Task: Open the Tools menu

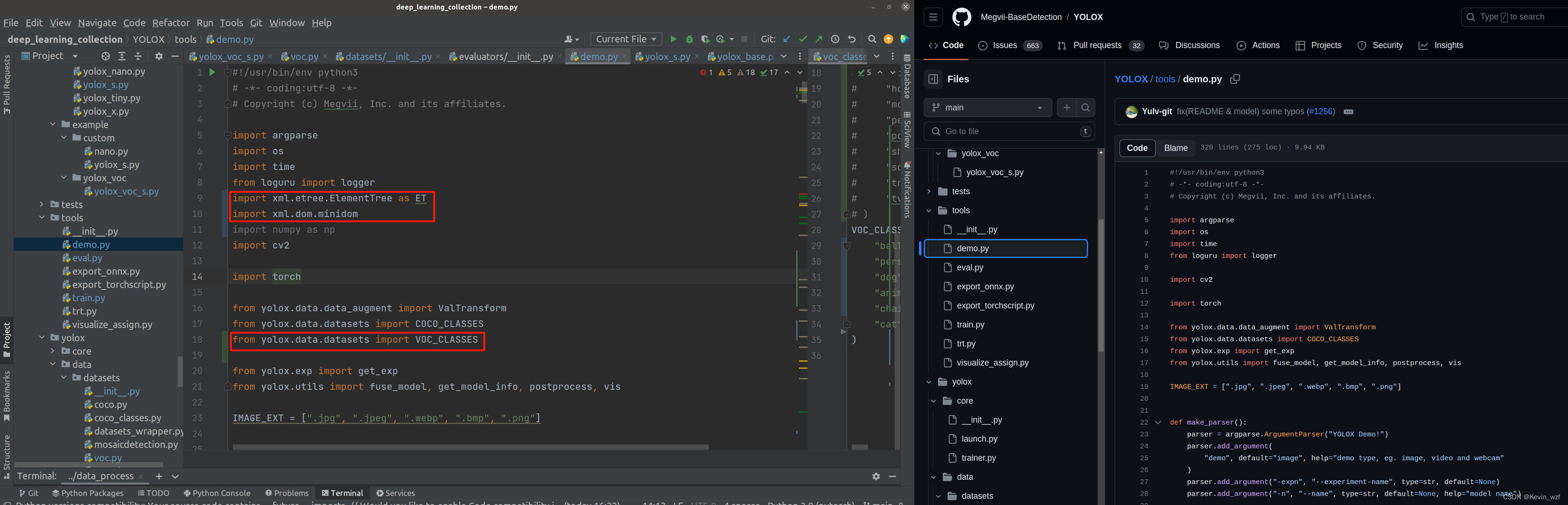Action: click(x=230, y=22)
